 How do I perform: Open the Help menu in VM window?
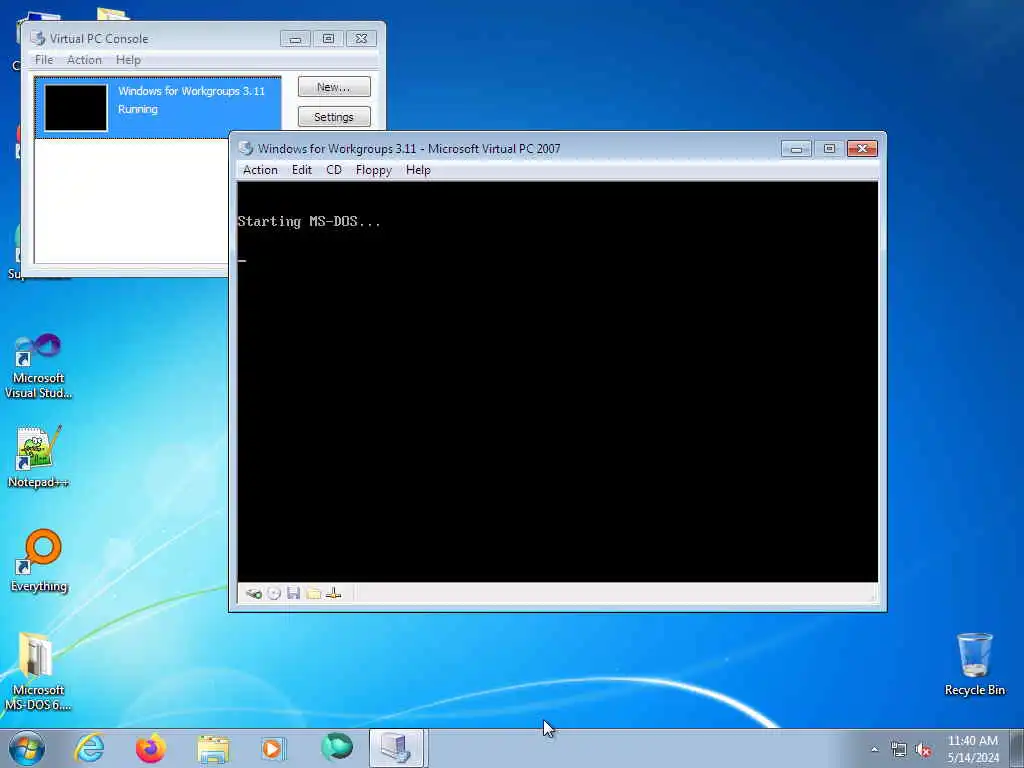[x=418, y=170]
